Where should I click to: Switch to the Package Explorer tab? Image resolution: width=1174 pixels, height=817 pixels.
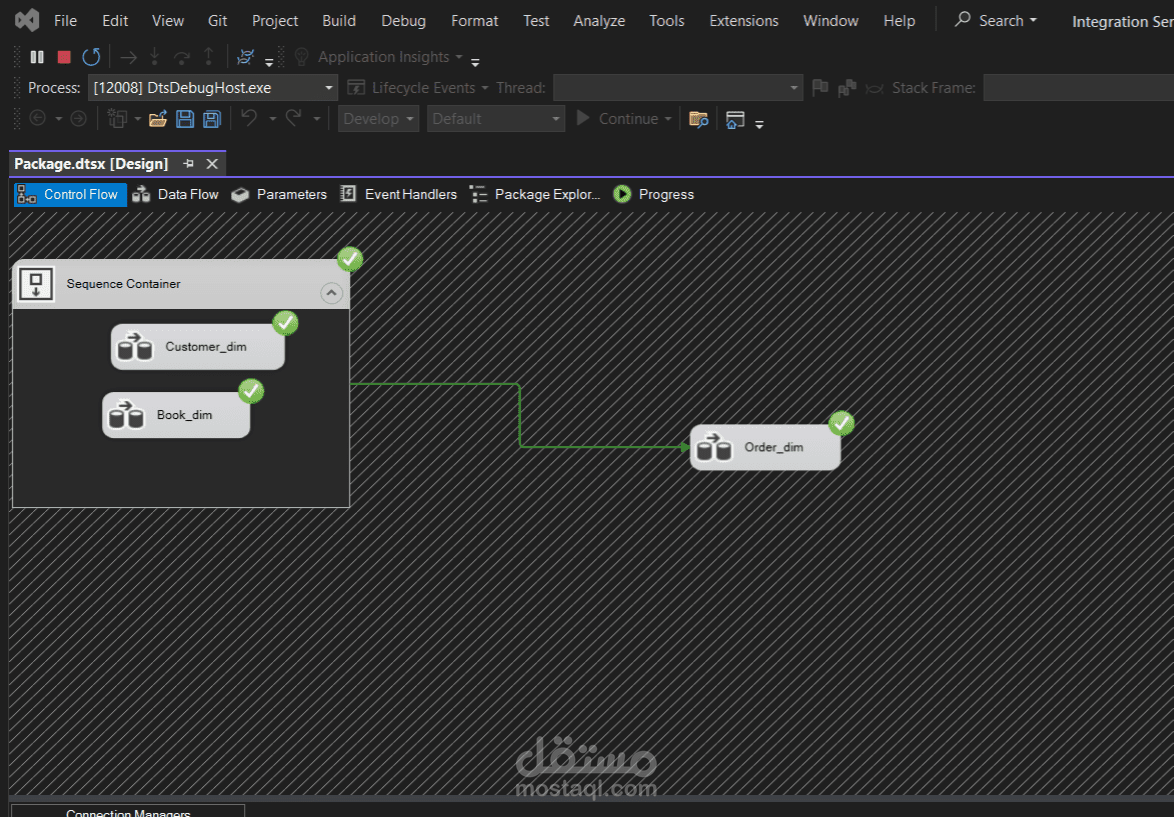point(535,195)
